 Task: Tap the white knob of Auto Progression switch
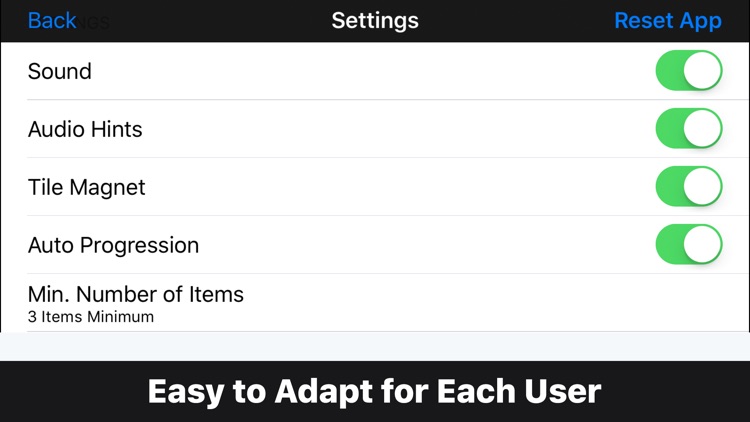point(703,245)
